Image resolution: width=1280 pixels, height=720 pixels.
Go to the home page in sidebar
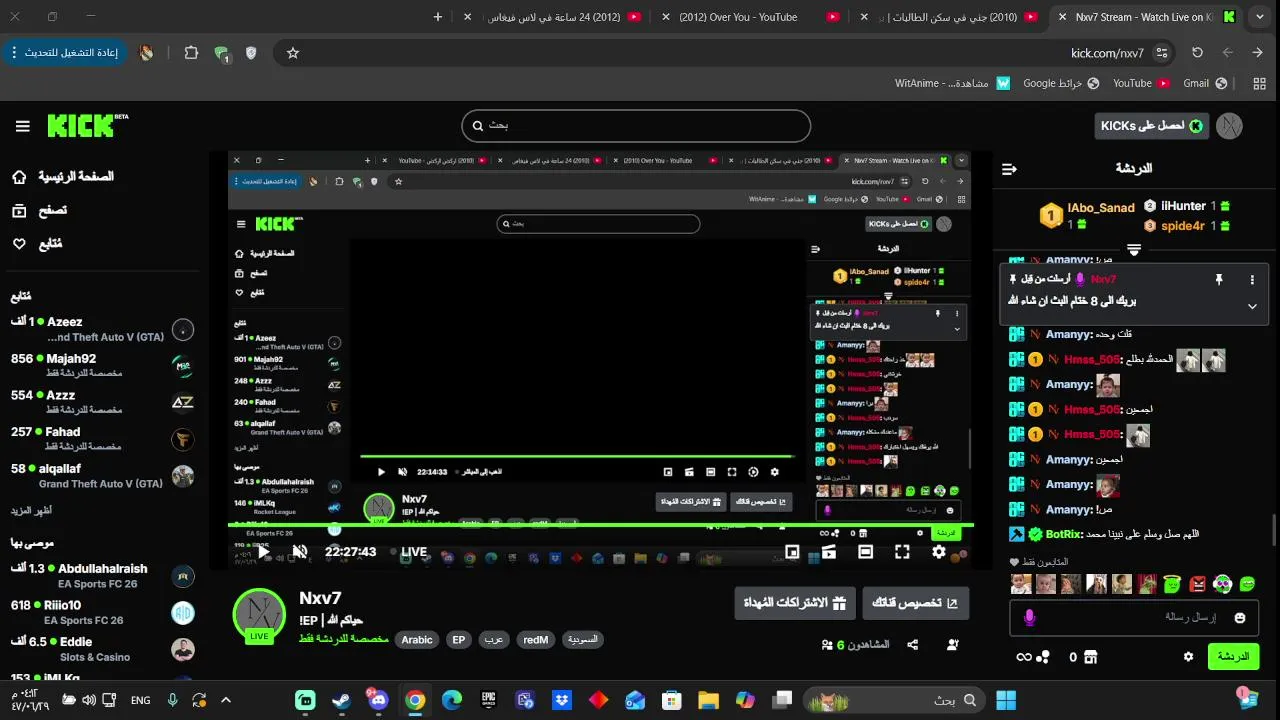[x=62, y=176]
